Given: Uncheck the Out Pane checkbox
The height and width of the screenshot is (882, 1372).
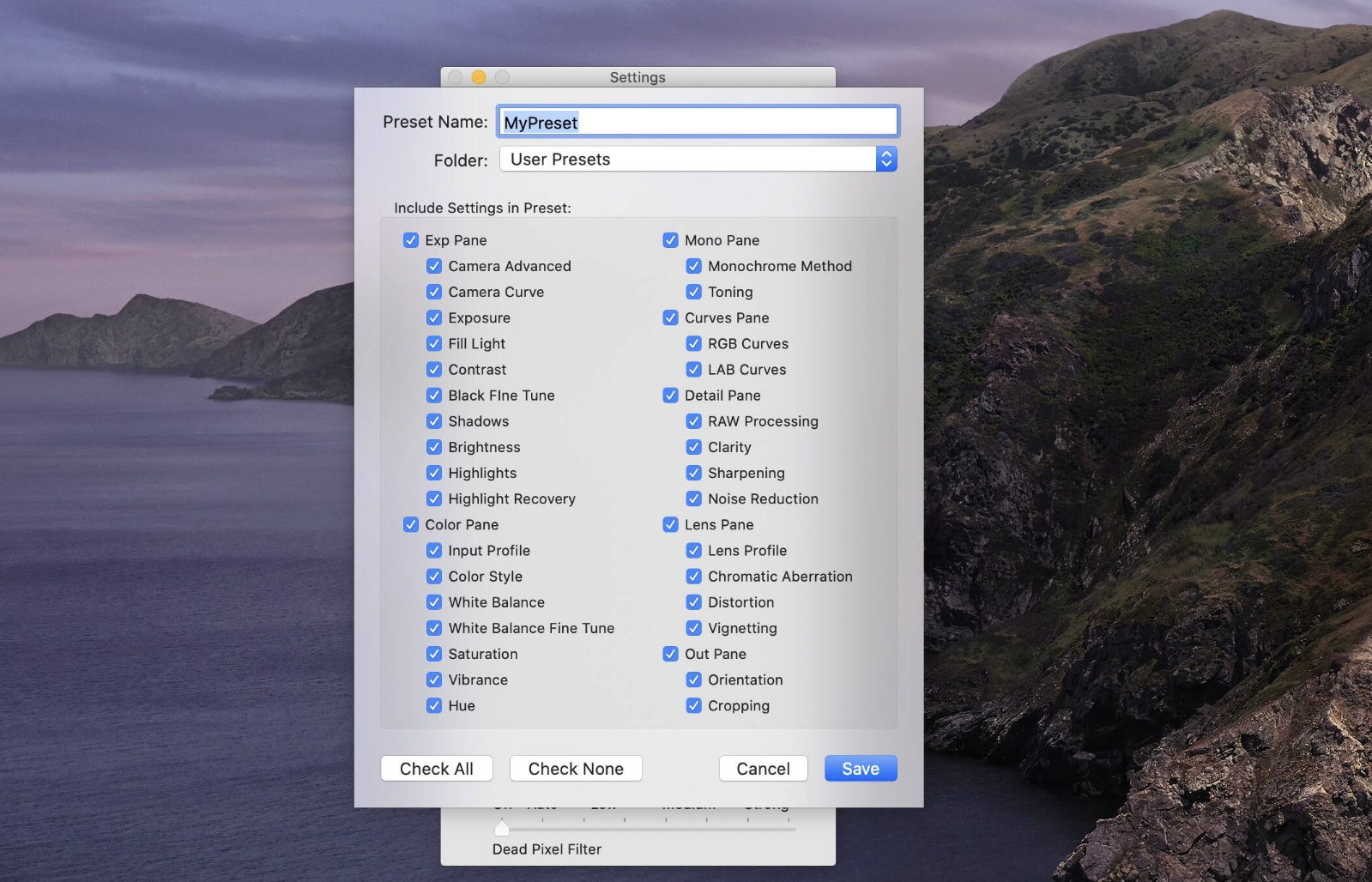Looking at the screenshot, I should (671, 654).
